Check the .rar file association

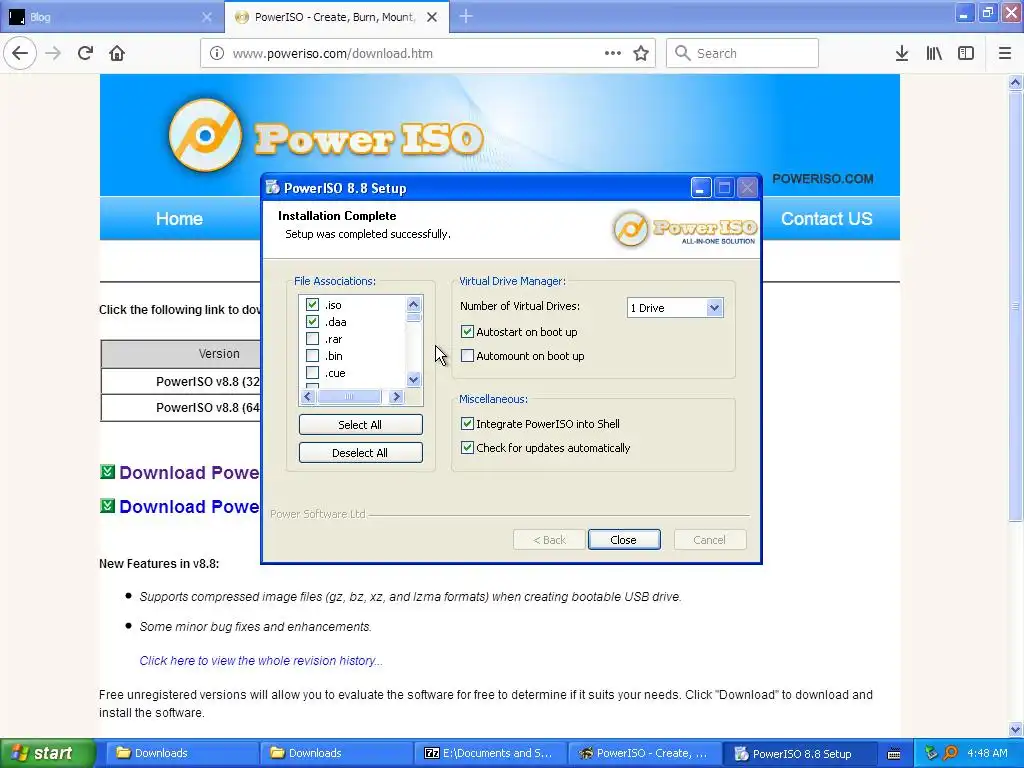pos(312,338)
